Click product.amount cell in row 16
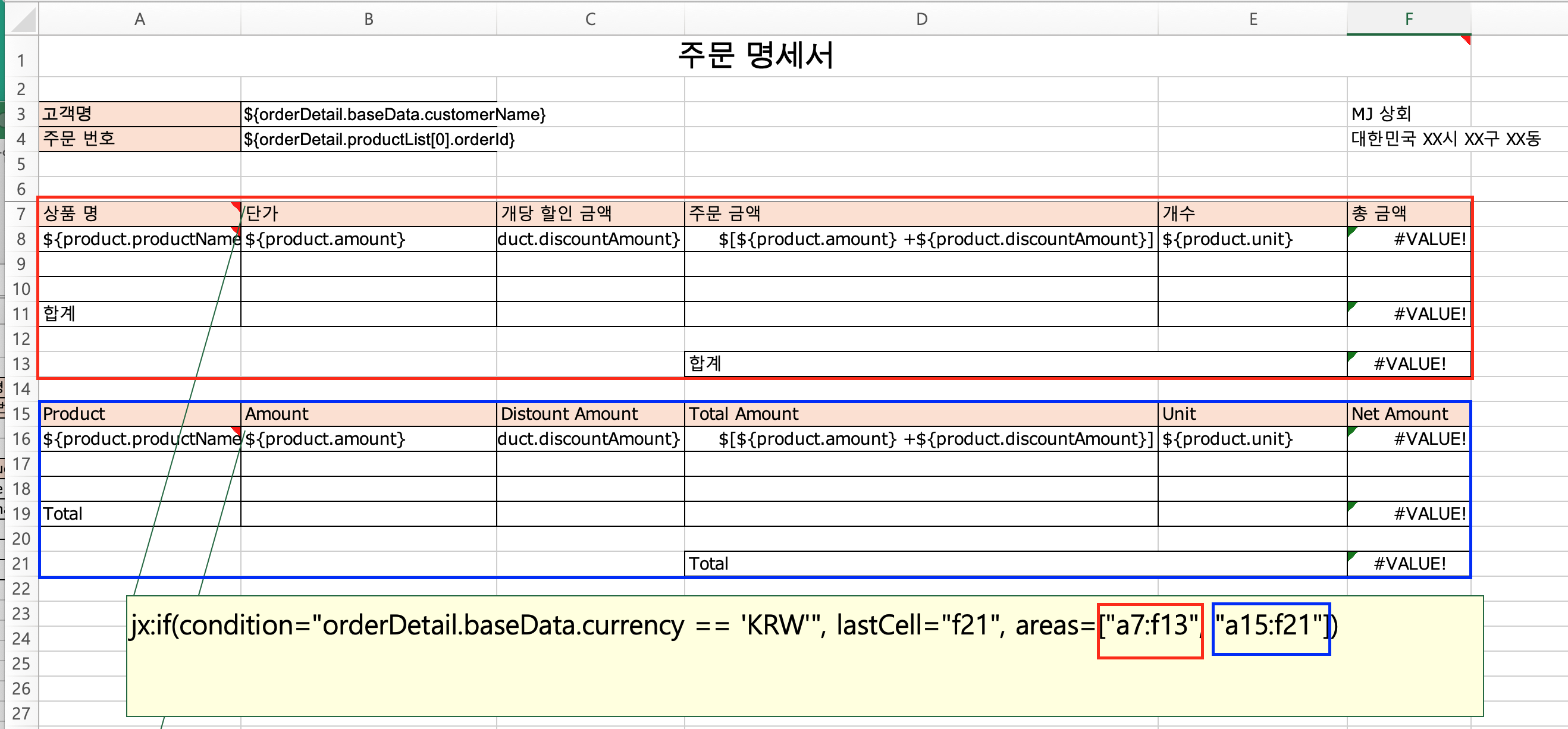Viewport: 1568px width, 729px height. (369, 439)
